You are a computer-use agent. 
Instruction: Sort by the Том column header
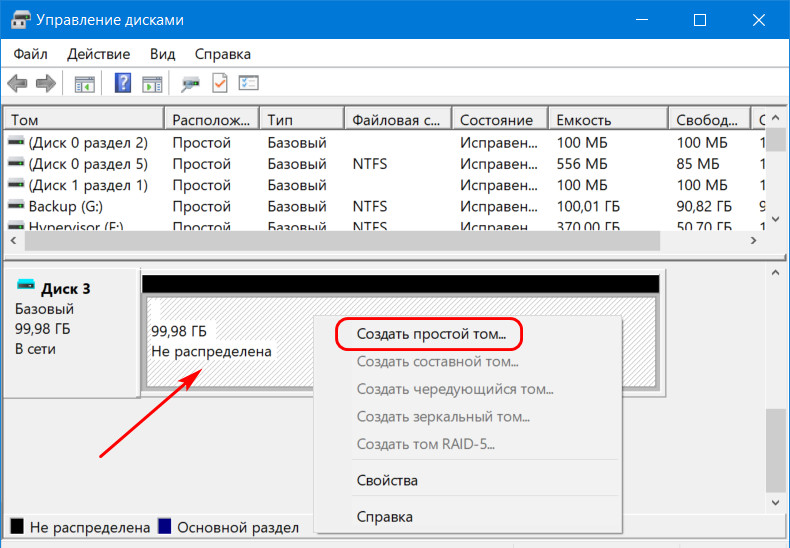[84, 119]
